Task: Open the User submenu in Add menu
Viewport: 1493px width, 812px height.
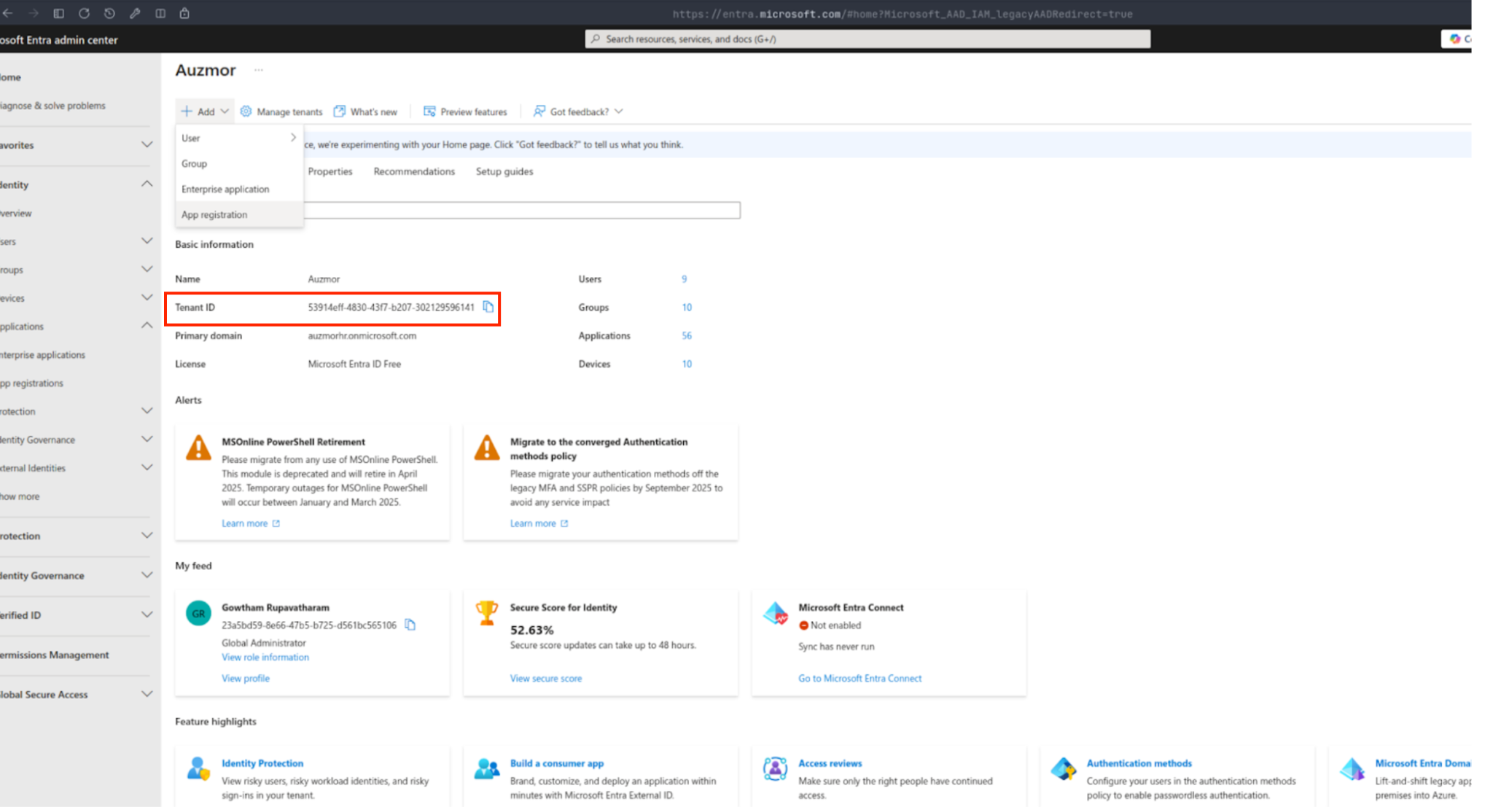Action: tap(239, 138)
